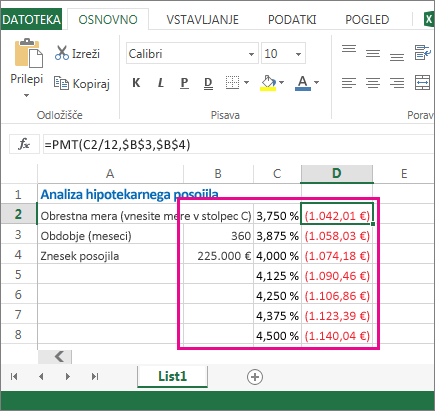Align cell content to middle
This screenshot has width=435, height=411.
click(x=373, y=53)
